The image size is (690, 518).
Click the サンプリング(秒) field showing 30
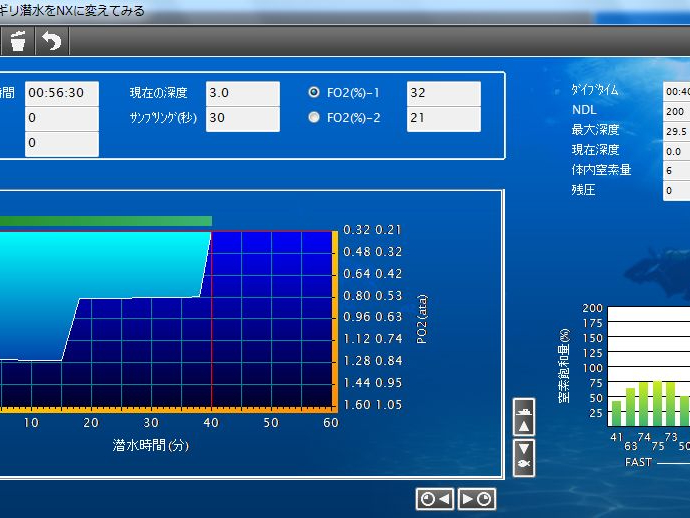point(242,118)
